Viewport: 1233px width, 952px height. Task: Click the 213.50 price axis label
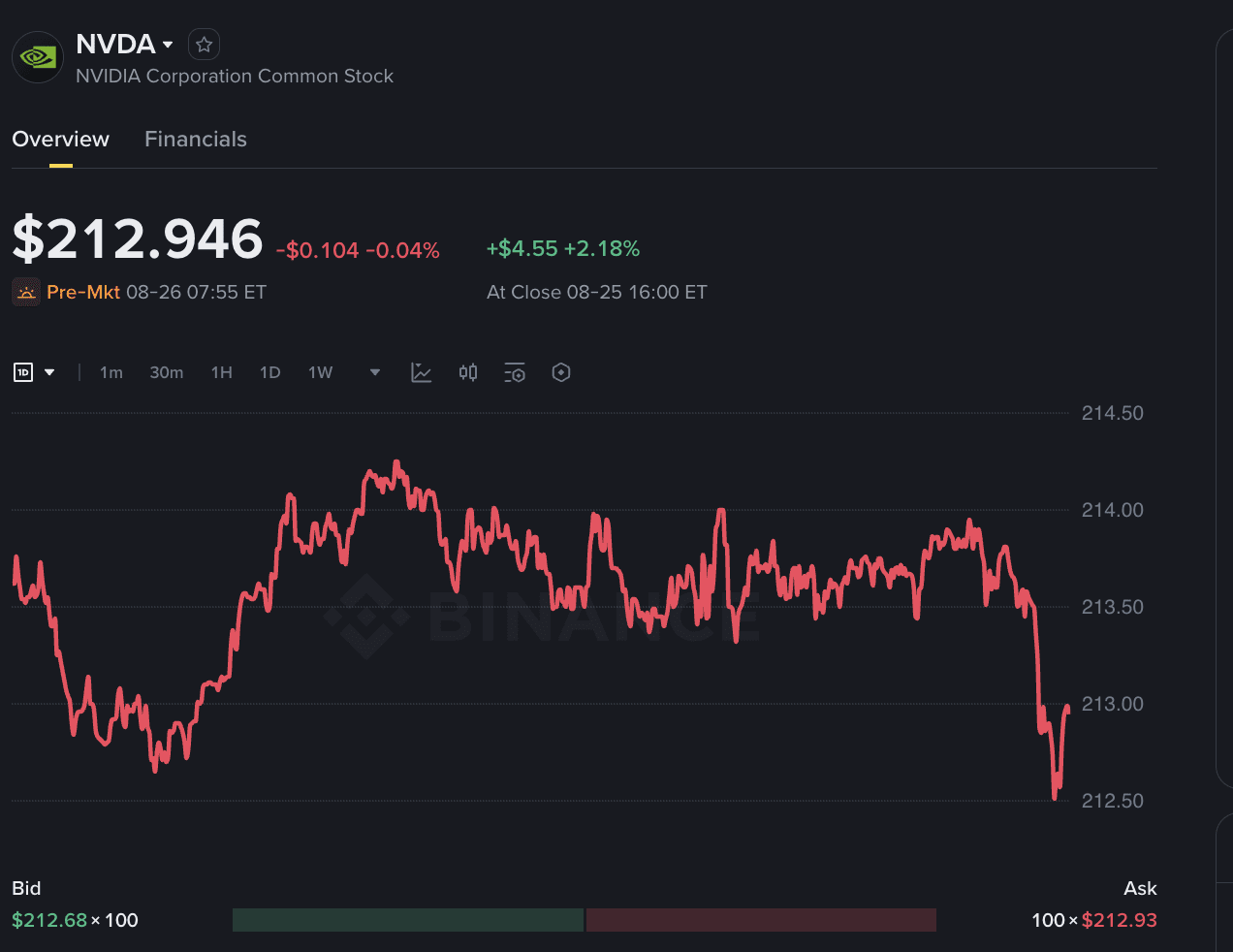tap(1113, 607)
